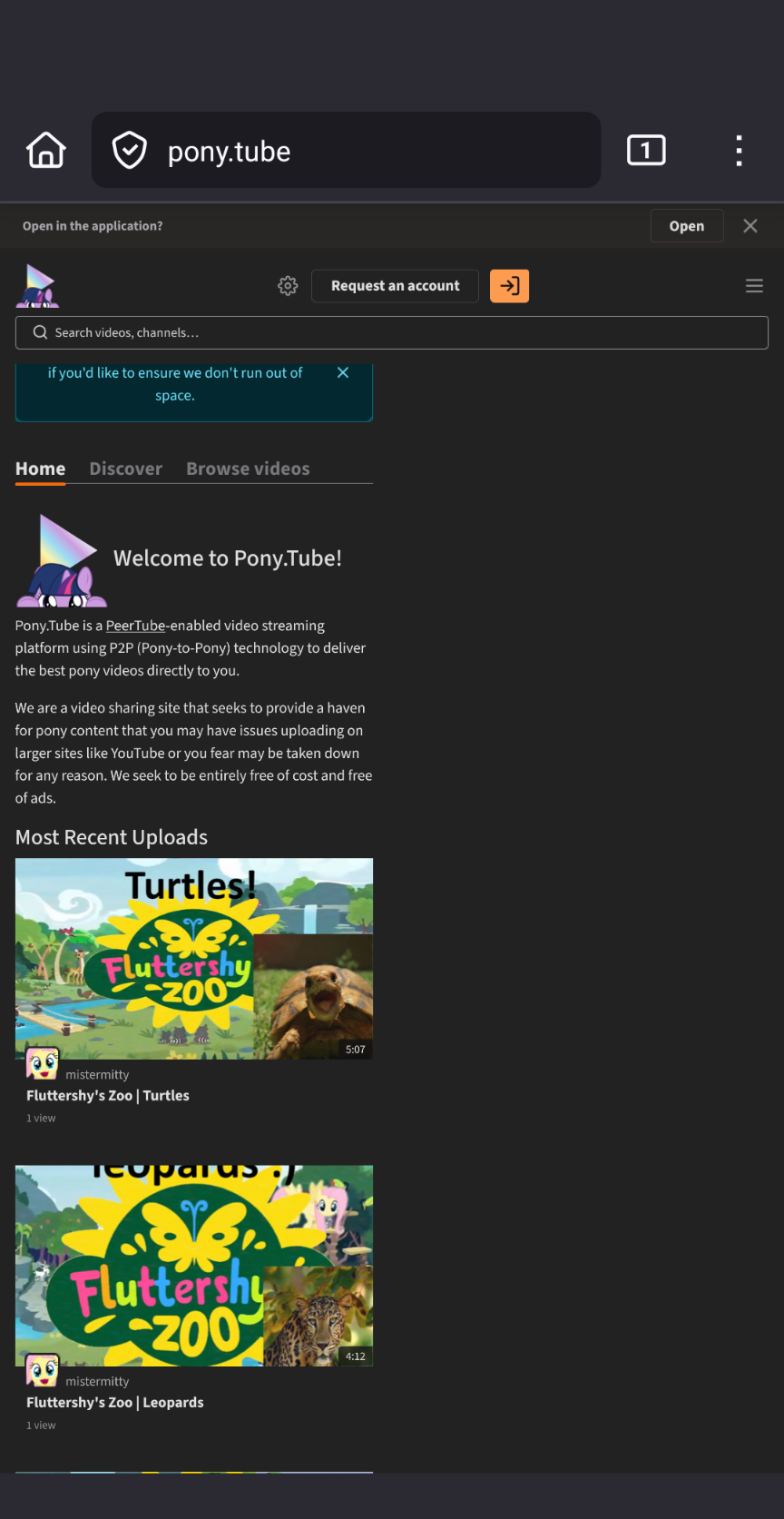Click the large Twilight welcome logo
784x1519 pixels.
[x=62, y=560]
